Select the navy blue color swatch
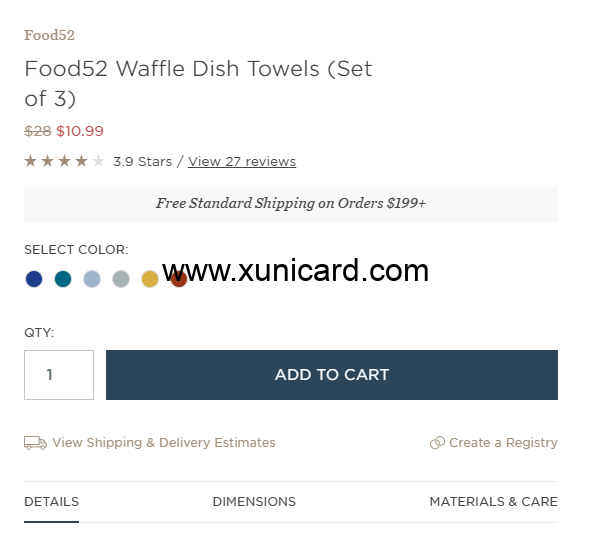The width and height of the screenshot is (590, 540). point(34,279)
